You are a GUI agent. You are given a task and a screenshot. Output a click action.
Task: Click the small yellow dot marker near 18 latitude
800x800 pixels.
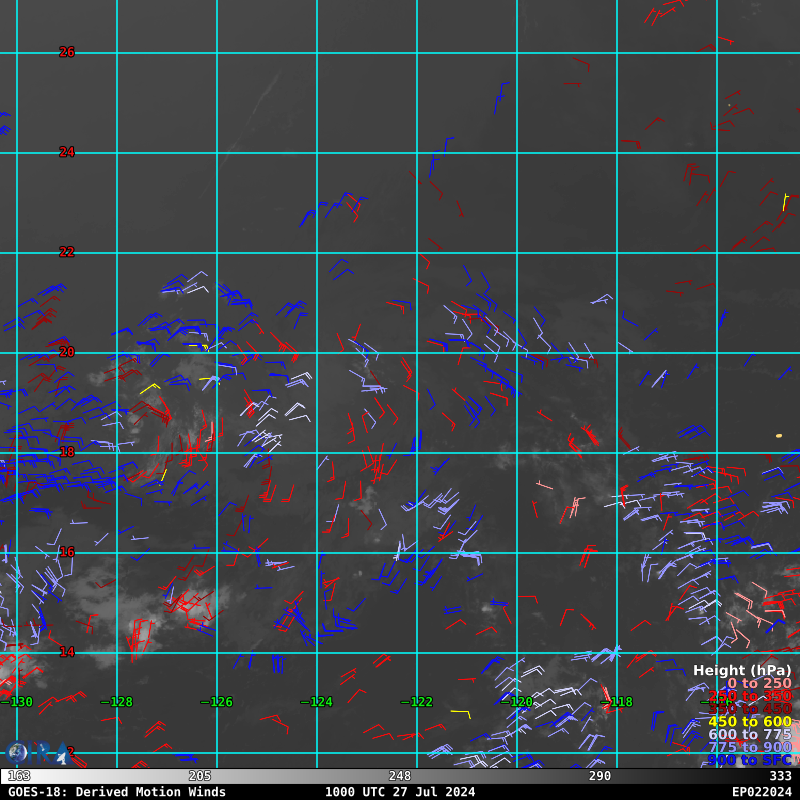[x=779, y=435]
